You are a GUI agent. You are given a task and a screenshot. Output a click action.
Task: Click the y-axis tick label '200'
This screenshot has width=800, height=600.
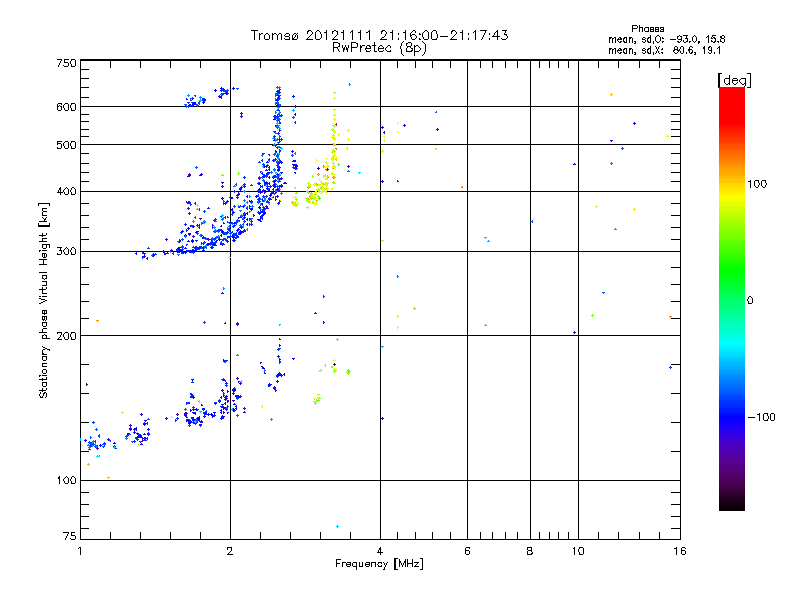pyautogui.click(x=66, y=336)
